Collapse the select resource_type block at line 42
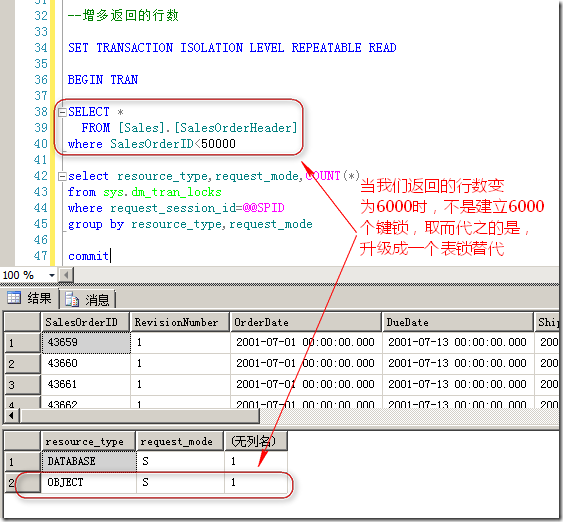Viewport: 563px width, 522px height. click(x=62, y=176)
